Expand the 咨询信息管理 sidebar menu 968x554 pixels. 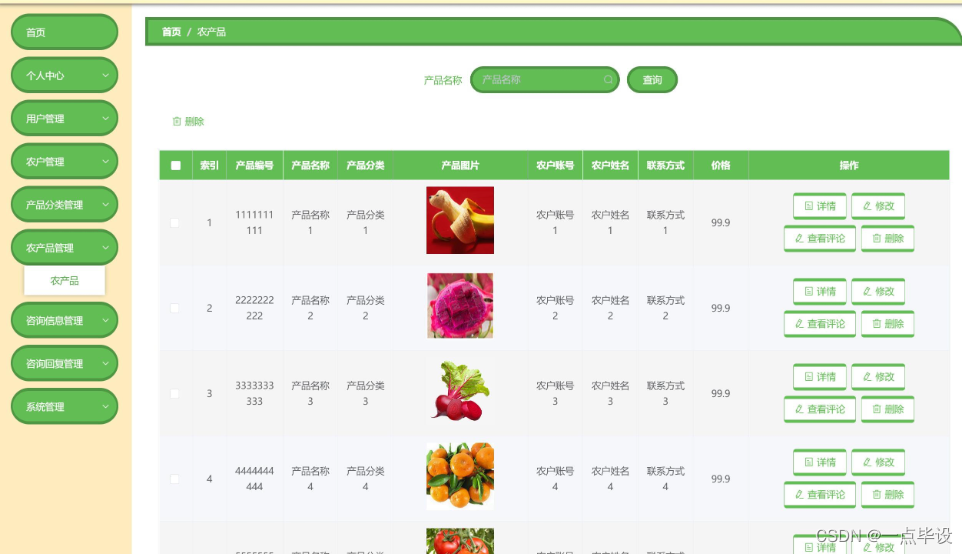click(64, 321)
